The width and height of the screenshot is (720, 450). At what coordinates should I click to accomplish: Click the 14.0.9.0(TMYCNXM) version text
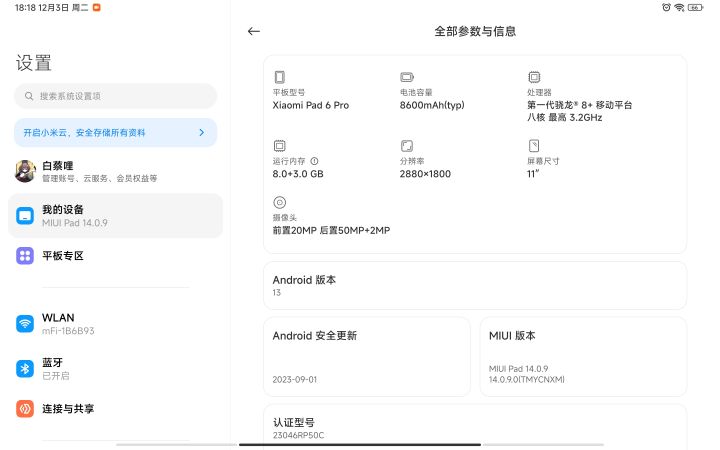point(527,380)
